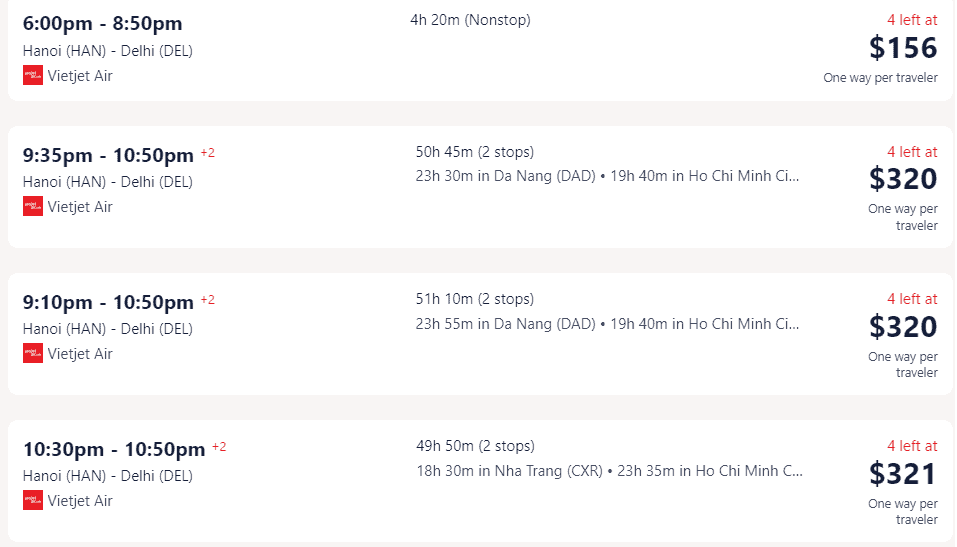The height and width of the screenshot is (547, 957).
Task: Open the 6:00pm - 8:50pm flight card
Action: [480, 49]
